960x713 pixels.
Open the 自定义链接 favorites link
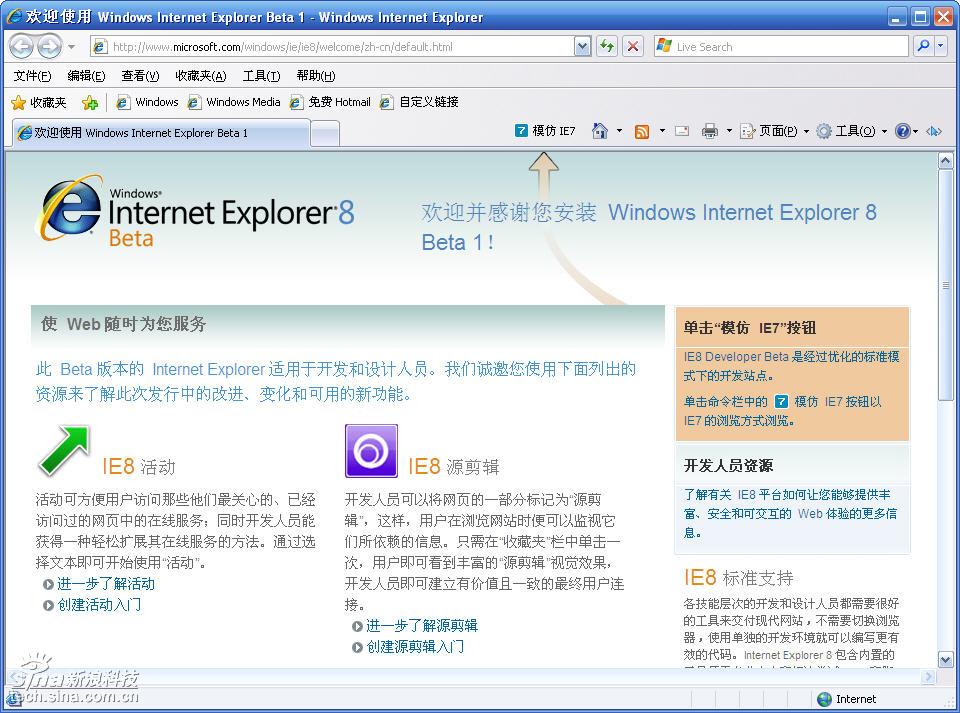tap(419, 102)
